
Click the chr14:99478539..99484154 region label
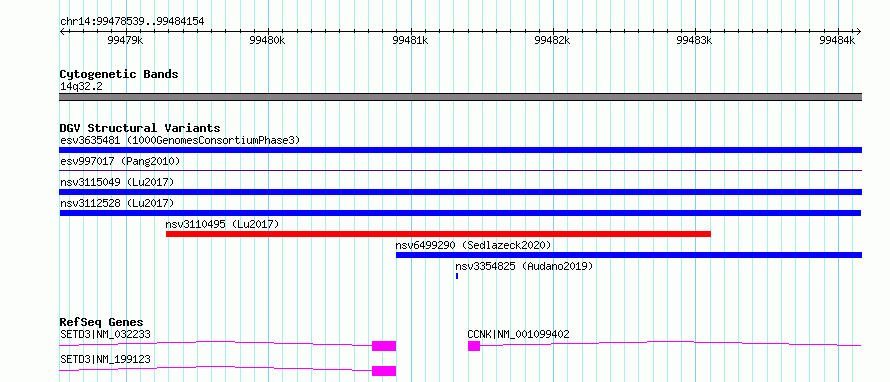[132, 22]
